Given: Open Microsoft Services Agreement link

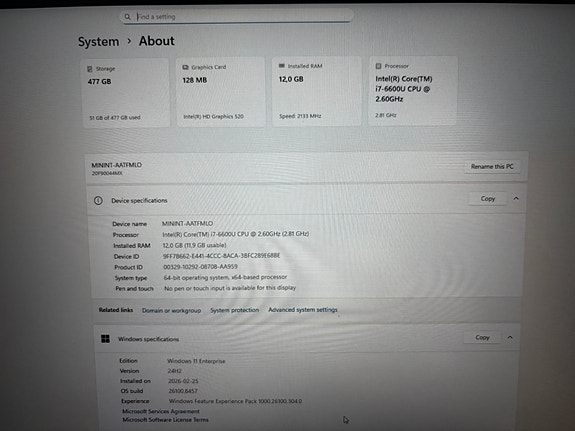Looking at the screenshot, I should point(161,411).
